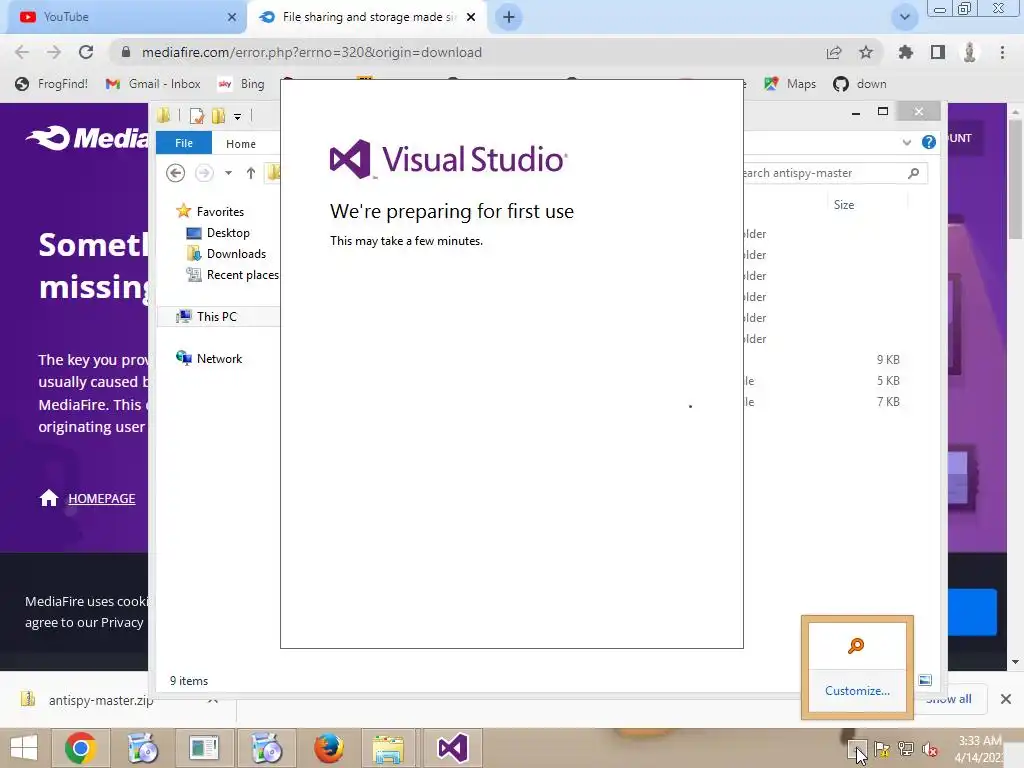This screenshot has height=768, width=1024.
Task: Follow the HOMEPAGE link
Action: 102,498
